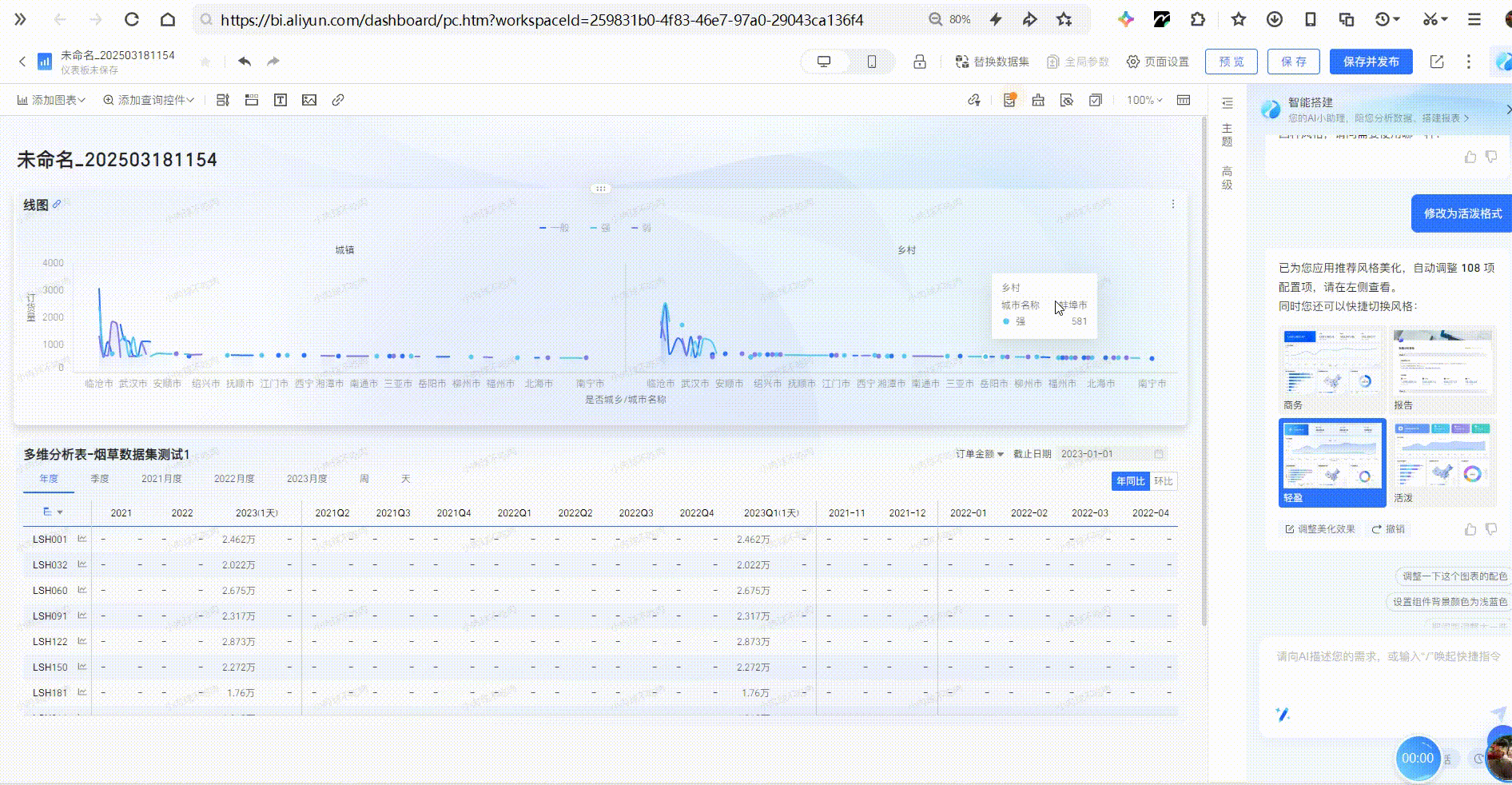This screenshot has height=785, width=1512.
Task: Open trend chart icon for row LSH060
Action: [x=82, y=590]
